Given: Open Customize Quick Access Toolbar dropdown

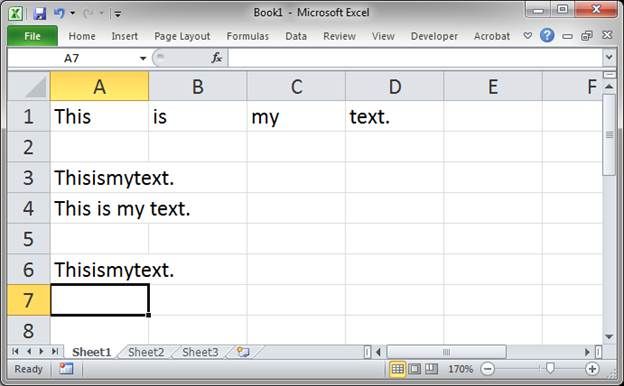Looking at the screenshot, I should 118,14.
